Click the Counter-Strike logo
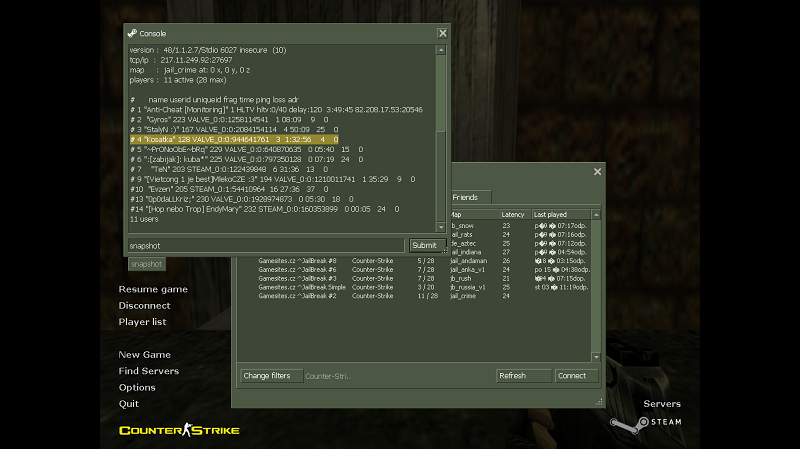 coord(179,430)
